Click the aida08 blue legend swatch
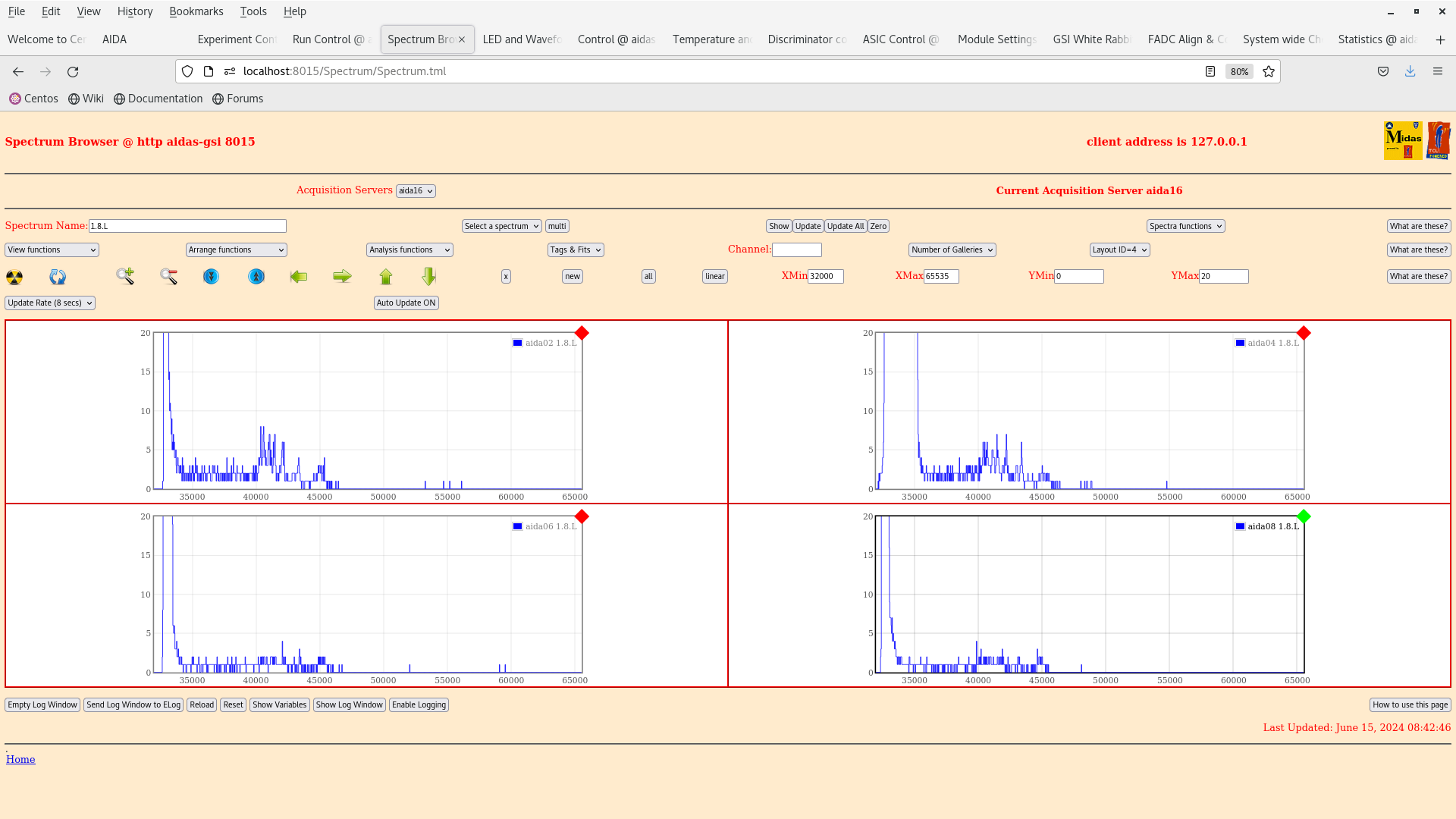This screenshot has width=1456, height=819. click(x=1240, y=526)
